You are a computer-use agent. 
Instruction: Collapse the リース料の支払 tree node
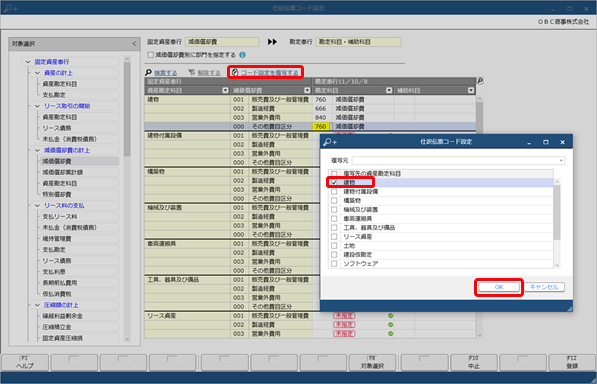click(x=37, y=206)
